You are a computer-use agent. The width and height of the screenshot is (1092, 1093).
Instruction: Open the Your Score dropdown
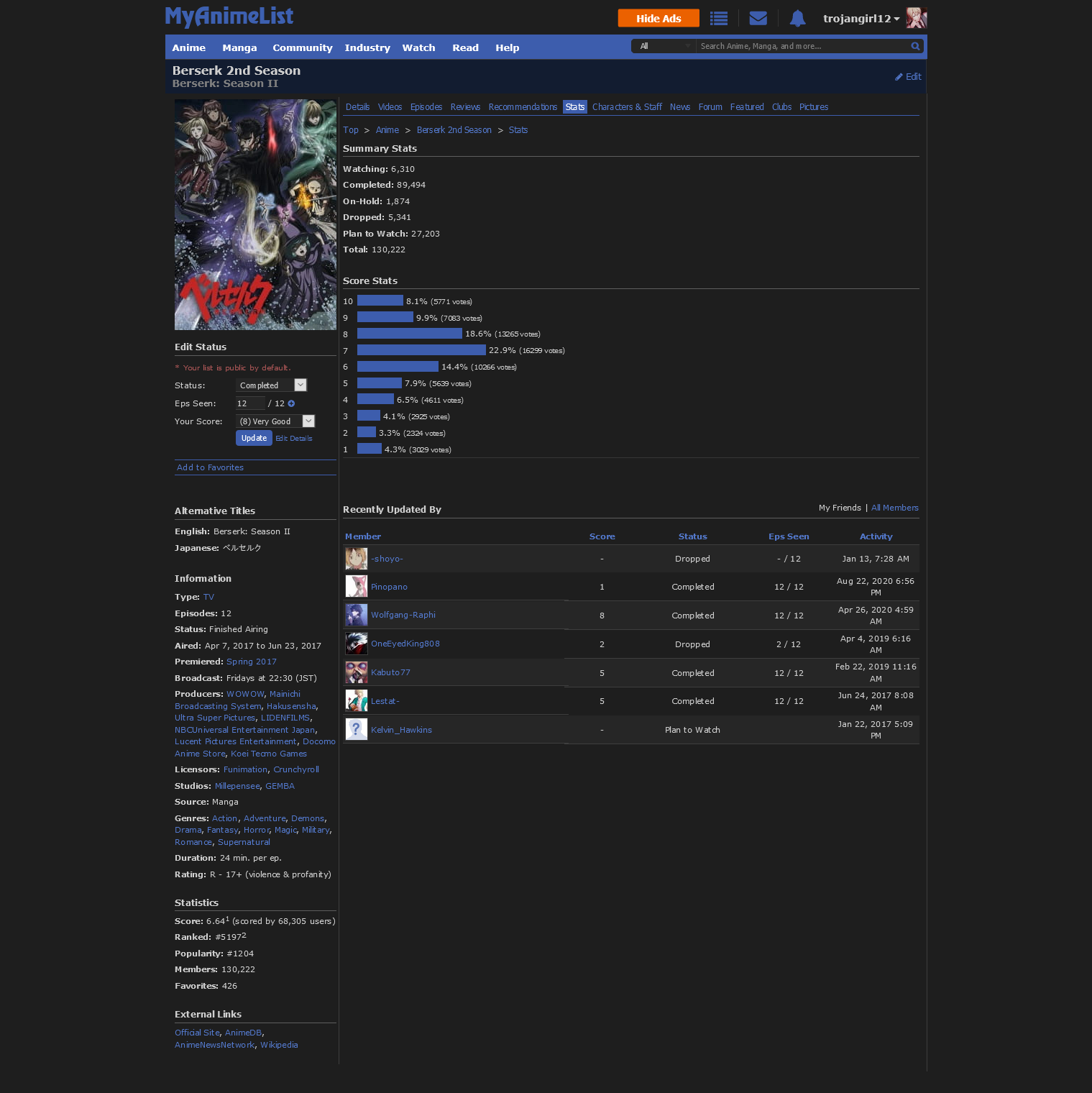(275, 421)
